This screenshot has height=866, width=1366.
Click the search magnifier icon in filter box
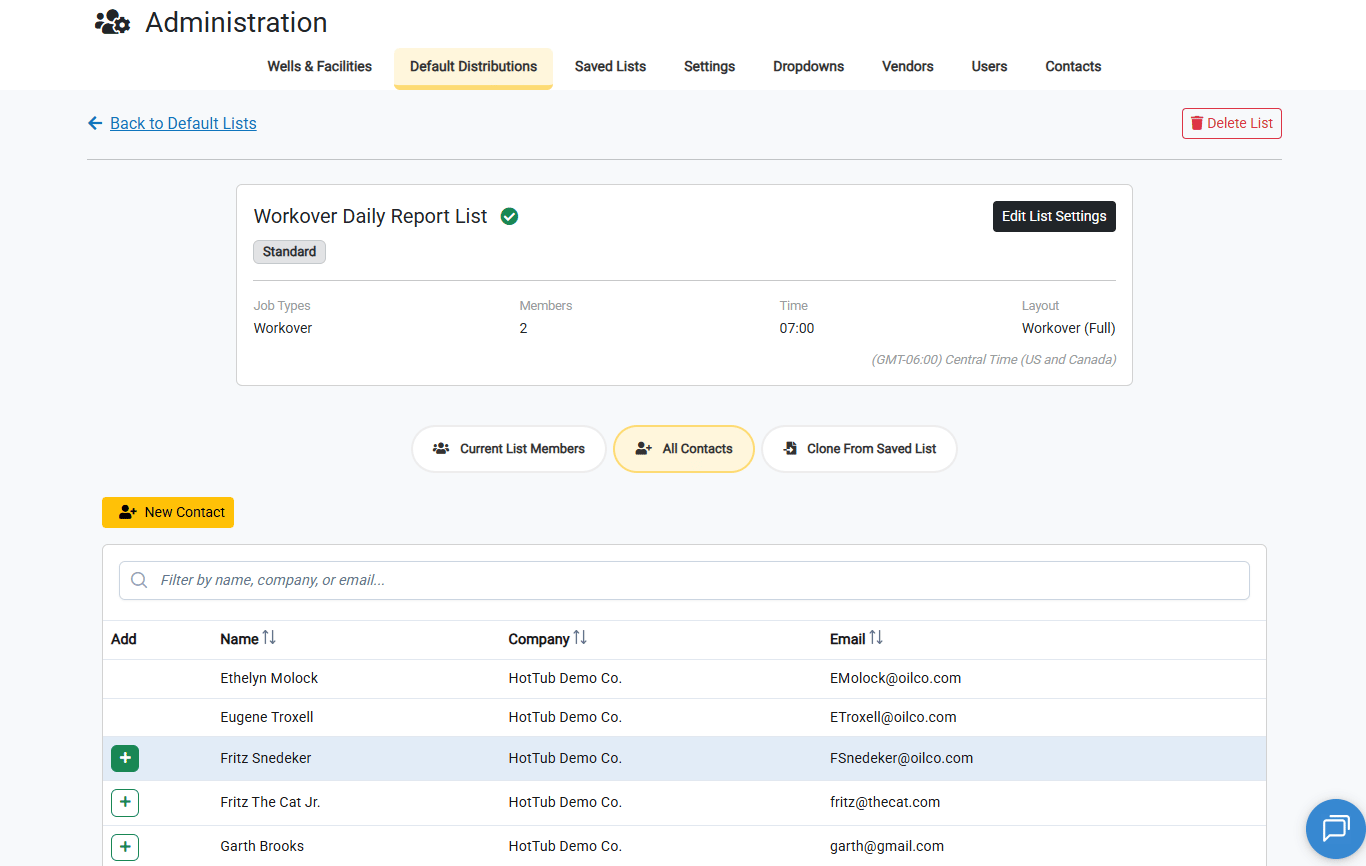pos(140,580)
